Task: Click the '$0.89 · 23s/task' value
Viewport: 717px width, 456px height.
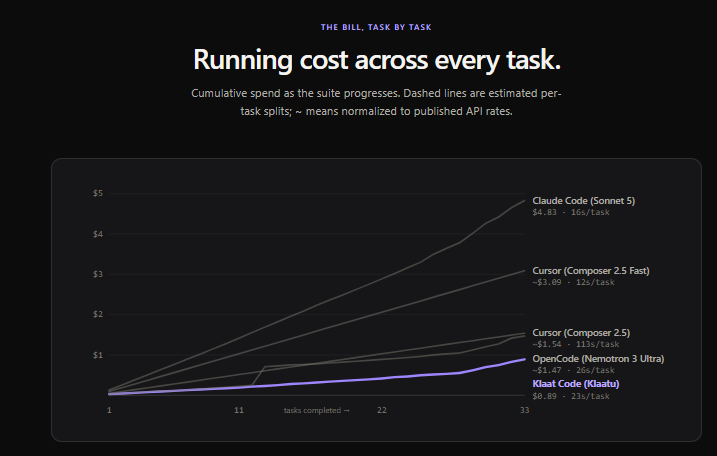Action: pos(571,396)
